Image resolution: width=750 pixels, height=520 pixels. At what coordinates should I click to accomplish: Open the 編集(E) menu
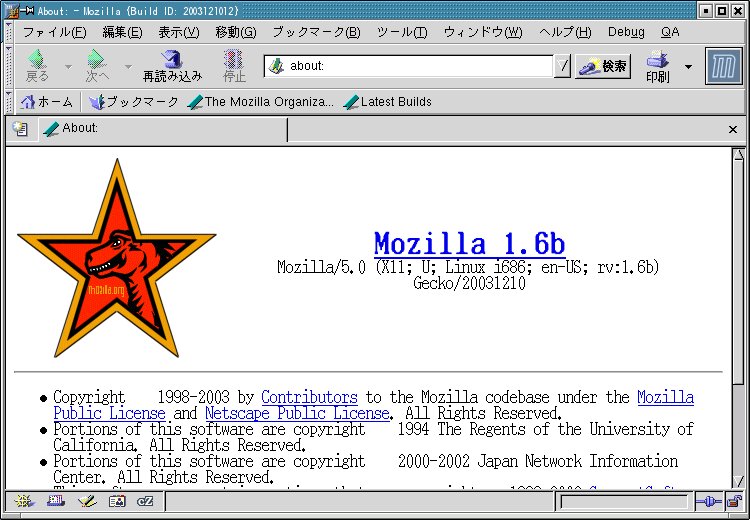(x=122, y=33)
